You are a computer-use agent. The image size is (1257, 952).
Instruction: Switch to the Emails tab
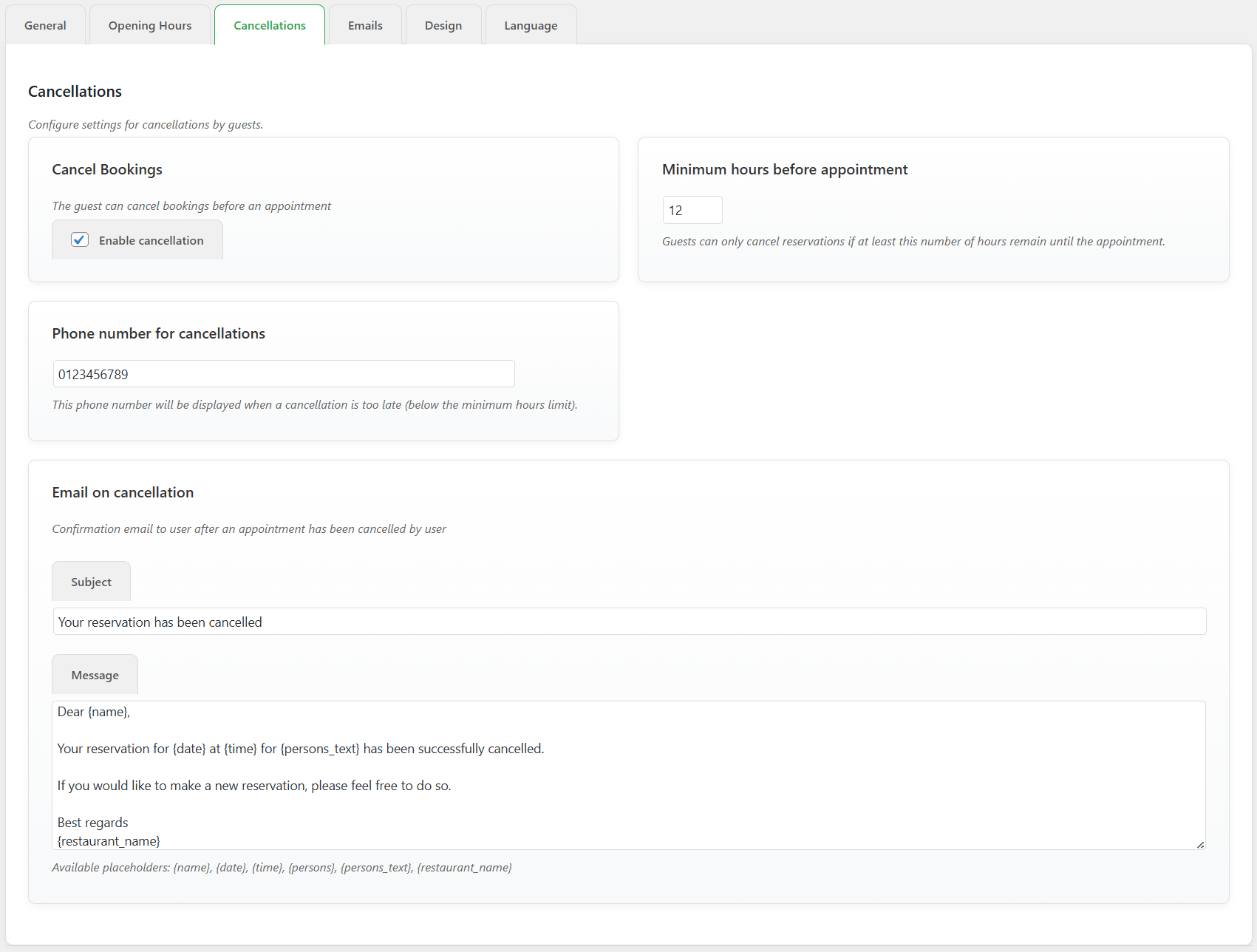pos(364,24)
